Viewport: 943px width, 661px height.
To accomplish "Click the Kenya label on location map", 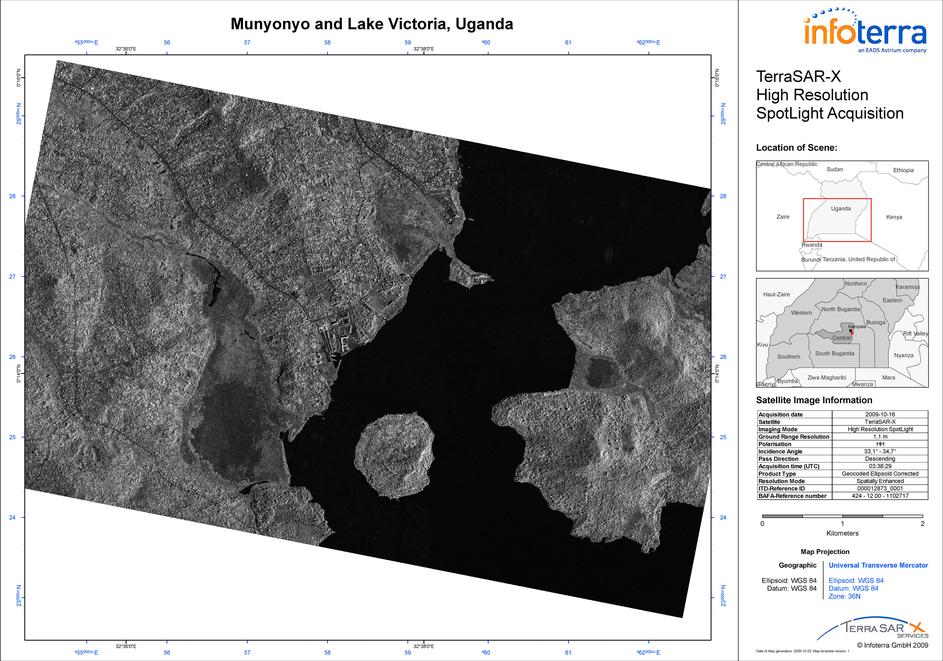I will 894,217.
